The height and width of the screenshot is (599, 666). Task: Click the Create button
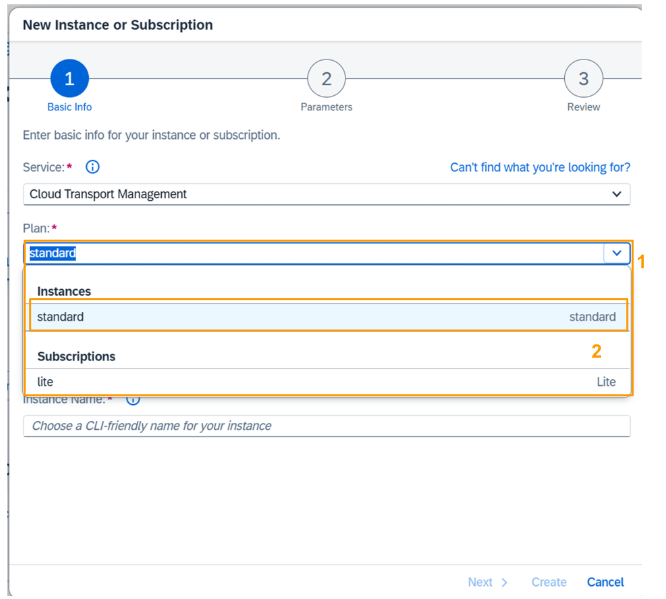tap(549, 582)
